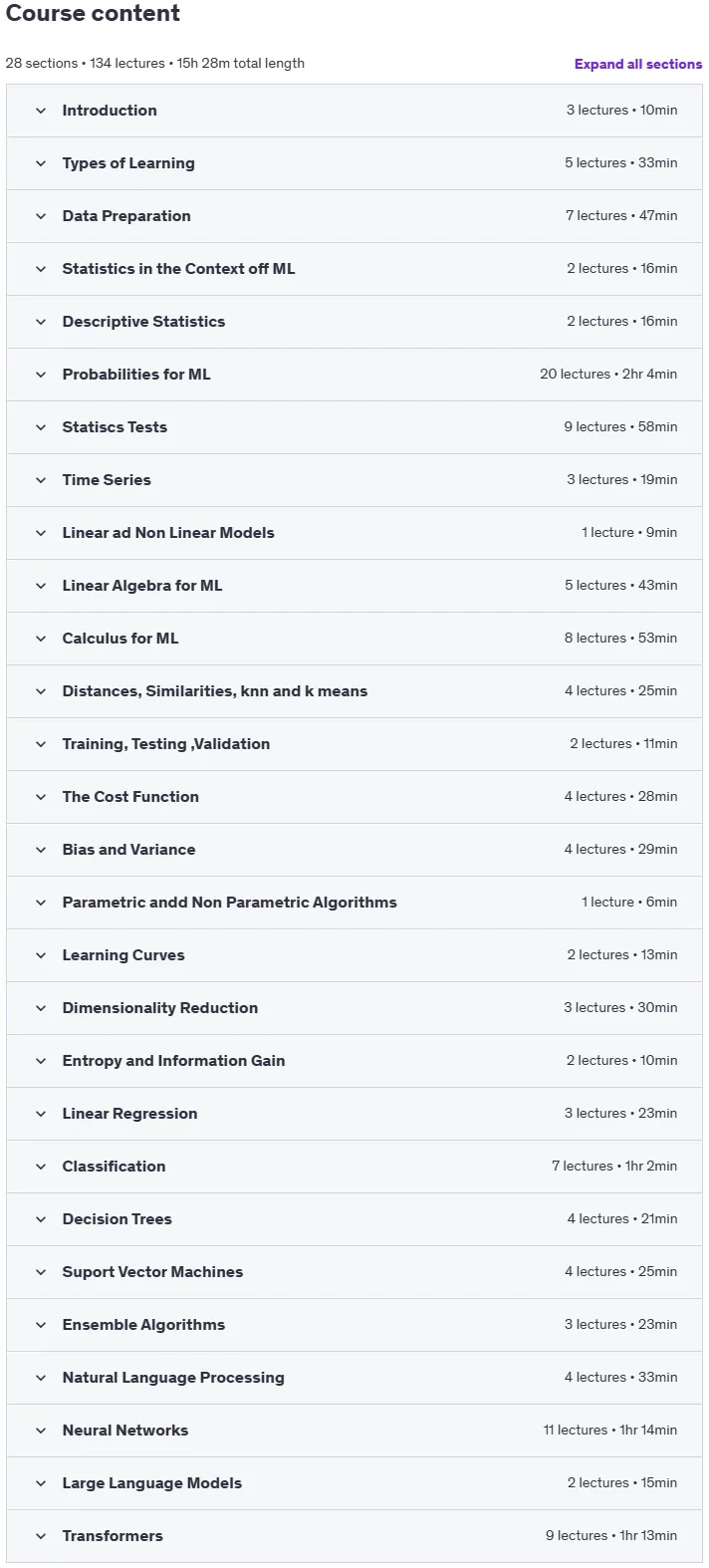Screen dimensions: 709x1568
Task: Open the Data Preparation section
Action: click(x=354, y=216)
